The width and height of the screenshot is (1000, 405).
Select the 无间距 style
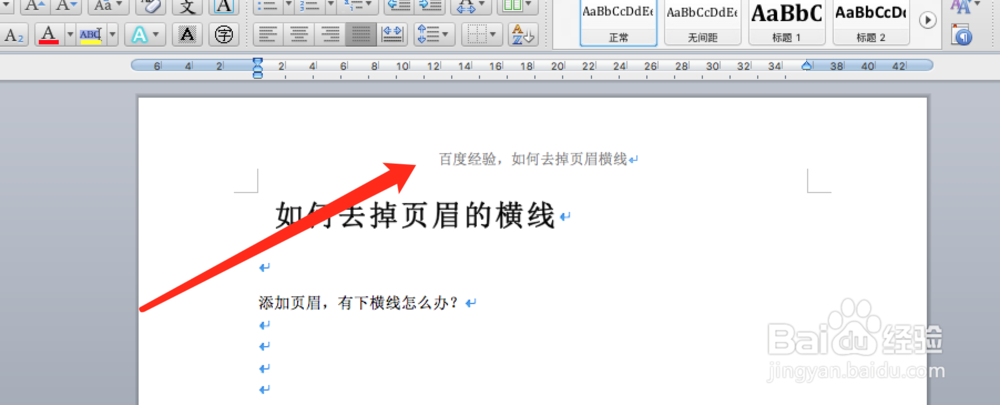pos(703,22)
